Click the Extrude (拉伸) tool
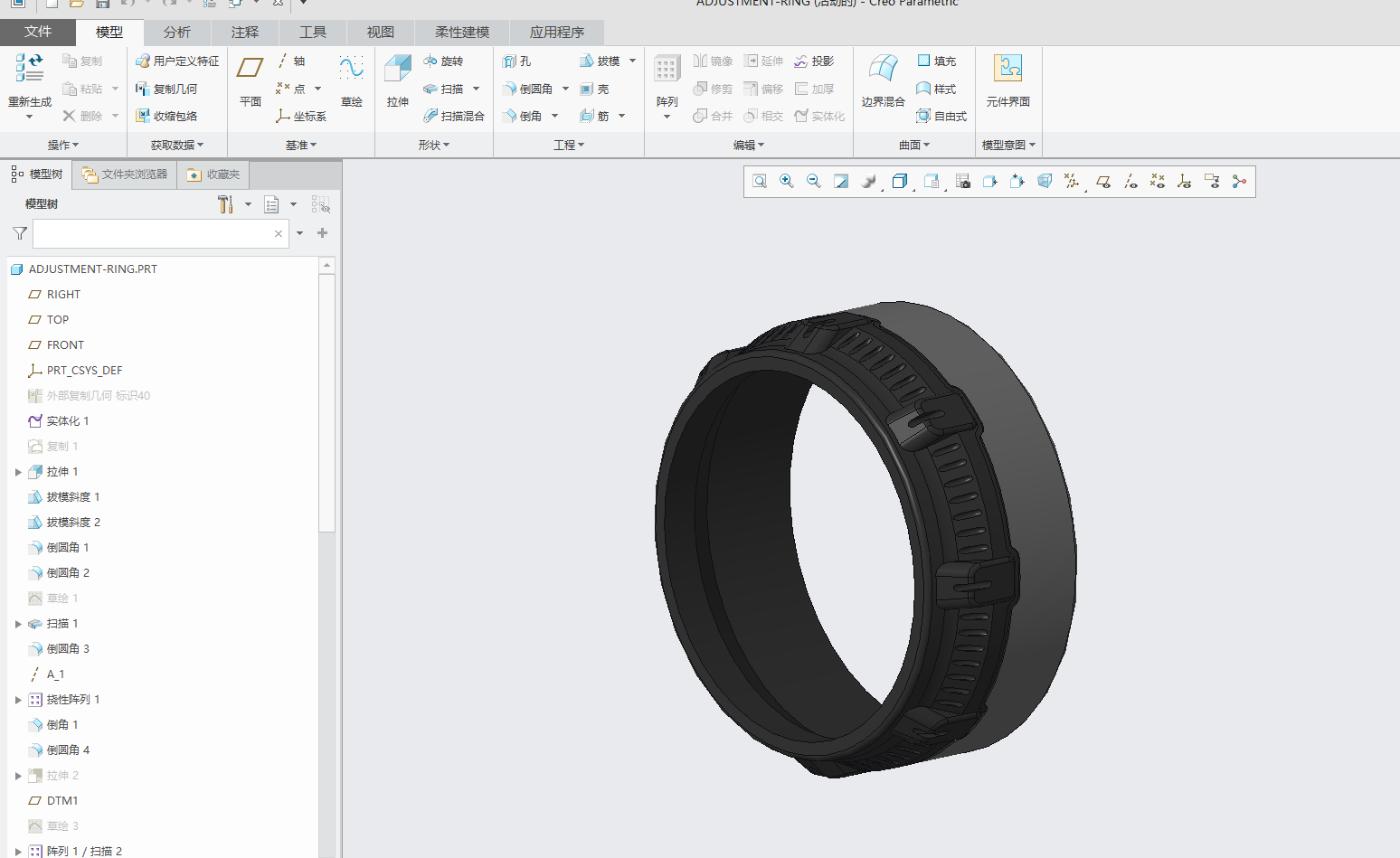1400x858 pixels. coord(397,80)
